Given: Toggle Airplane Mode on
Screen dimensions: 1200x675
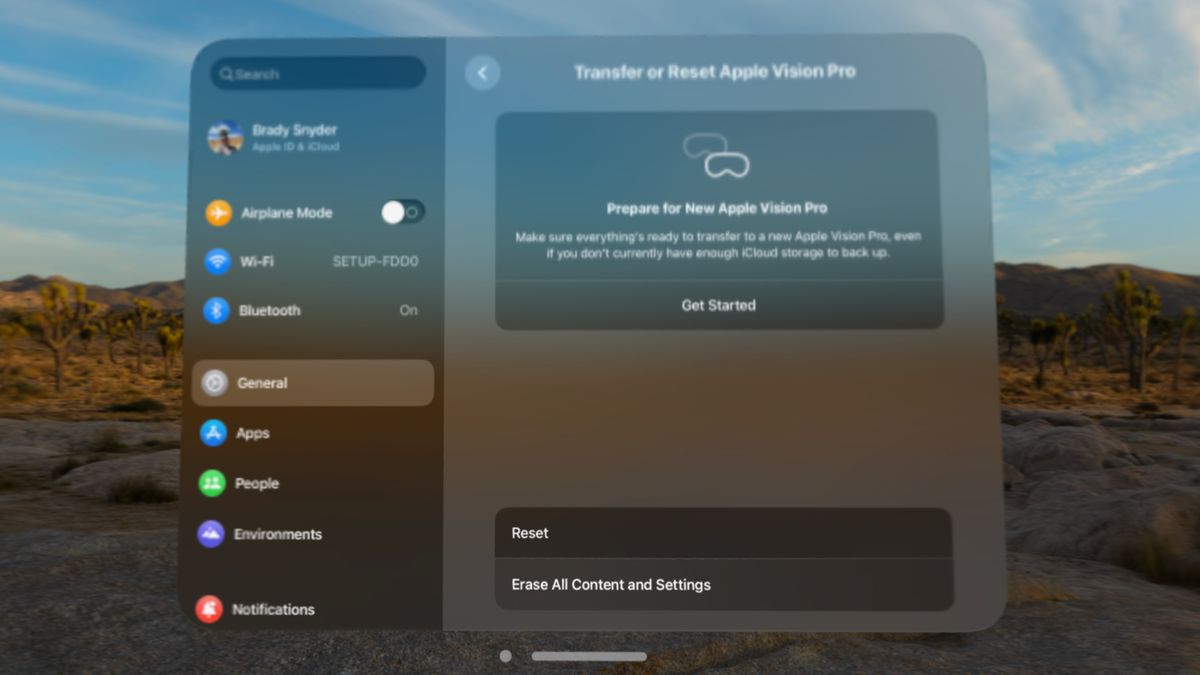Looking at the screenshot, I should (x=404, y=212).
